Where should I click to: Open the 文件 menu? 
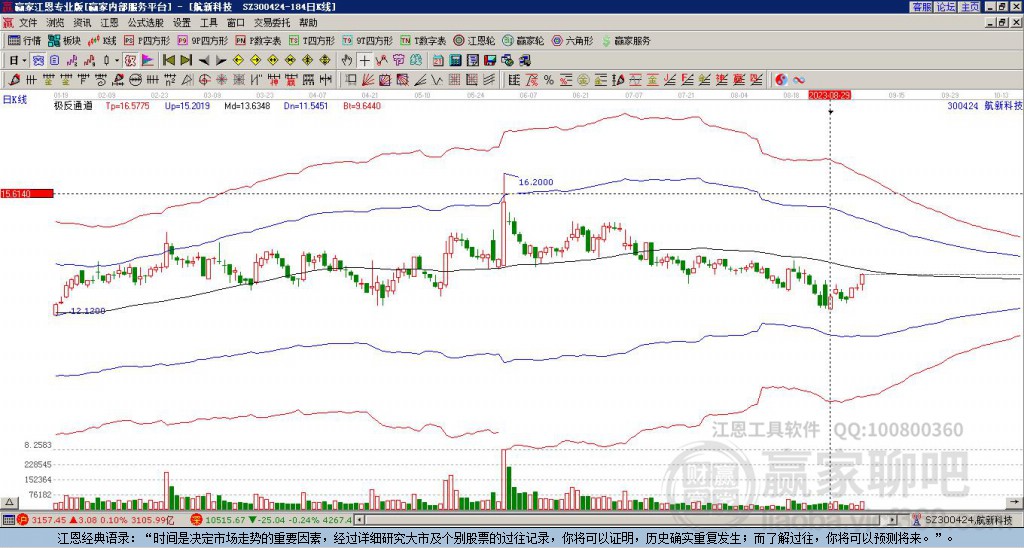[x=28, y=23]
